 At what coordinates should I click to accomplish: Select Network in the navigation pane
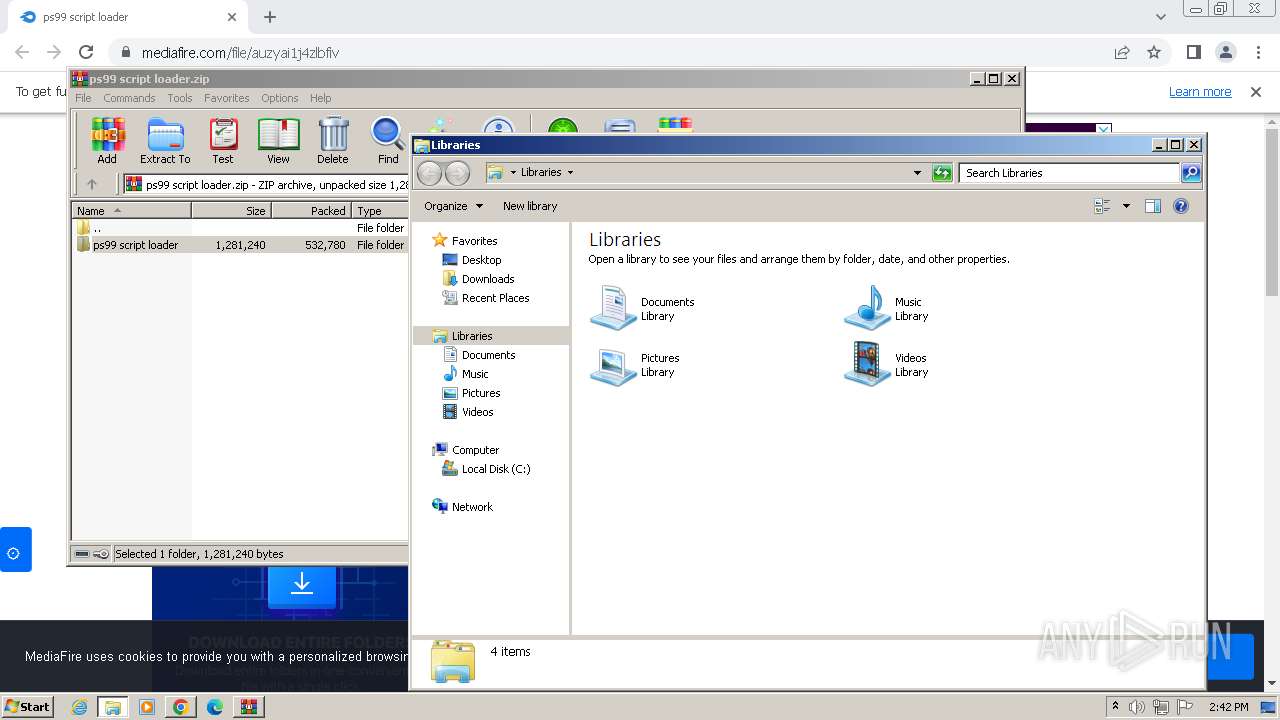(x=472, y=507)
